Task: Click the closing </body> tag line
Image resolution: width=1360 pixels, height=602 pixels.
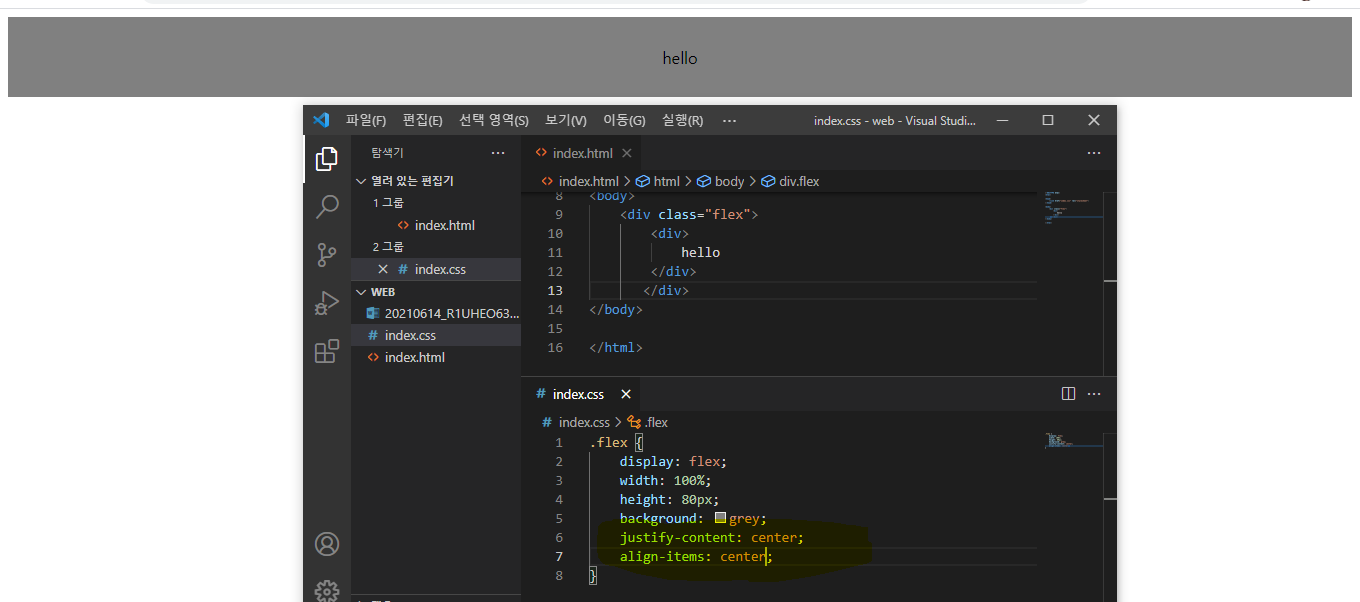Action: point(616,309)
